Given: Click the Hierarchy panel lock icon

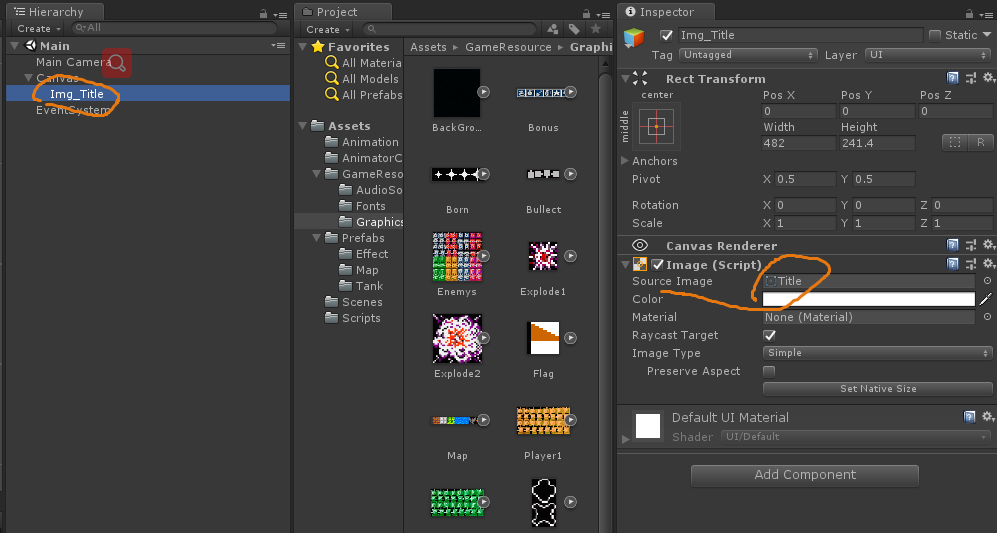Looking at the screenshot, I should [263, 13].
